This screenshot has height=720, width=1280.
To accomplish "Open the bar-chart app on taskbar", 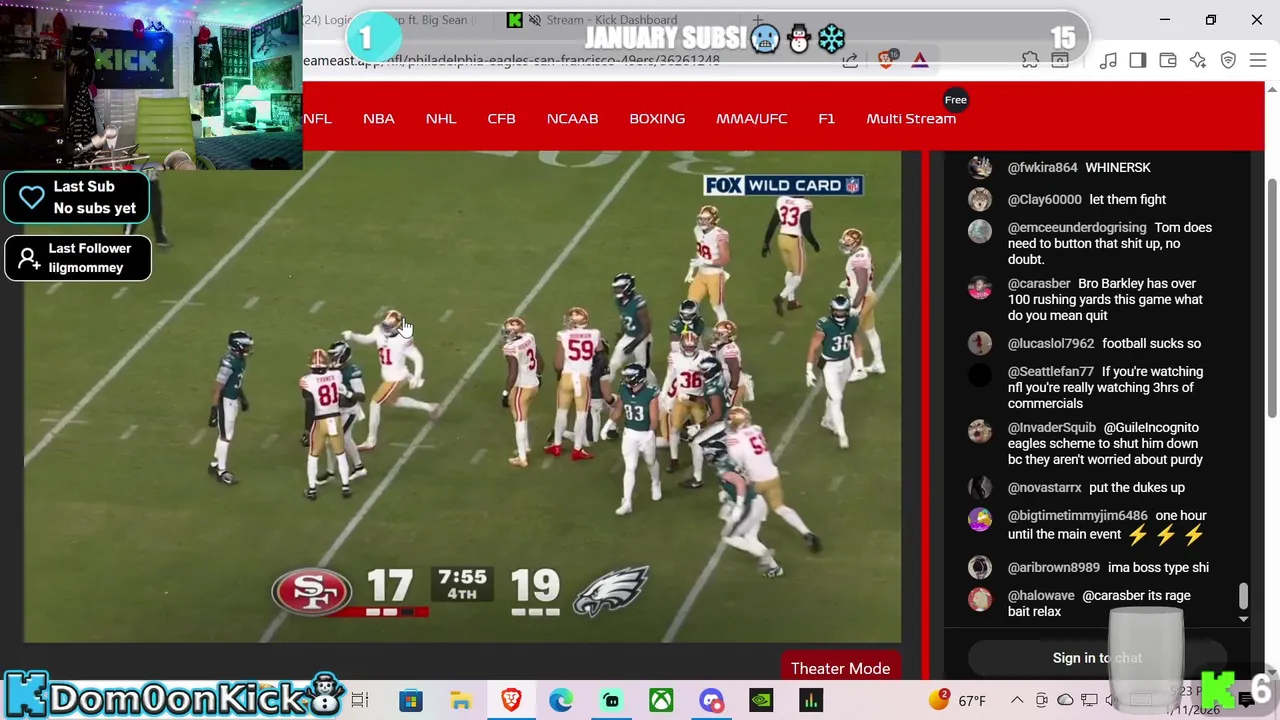I will click(x=811, y=700).
